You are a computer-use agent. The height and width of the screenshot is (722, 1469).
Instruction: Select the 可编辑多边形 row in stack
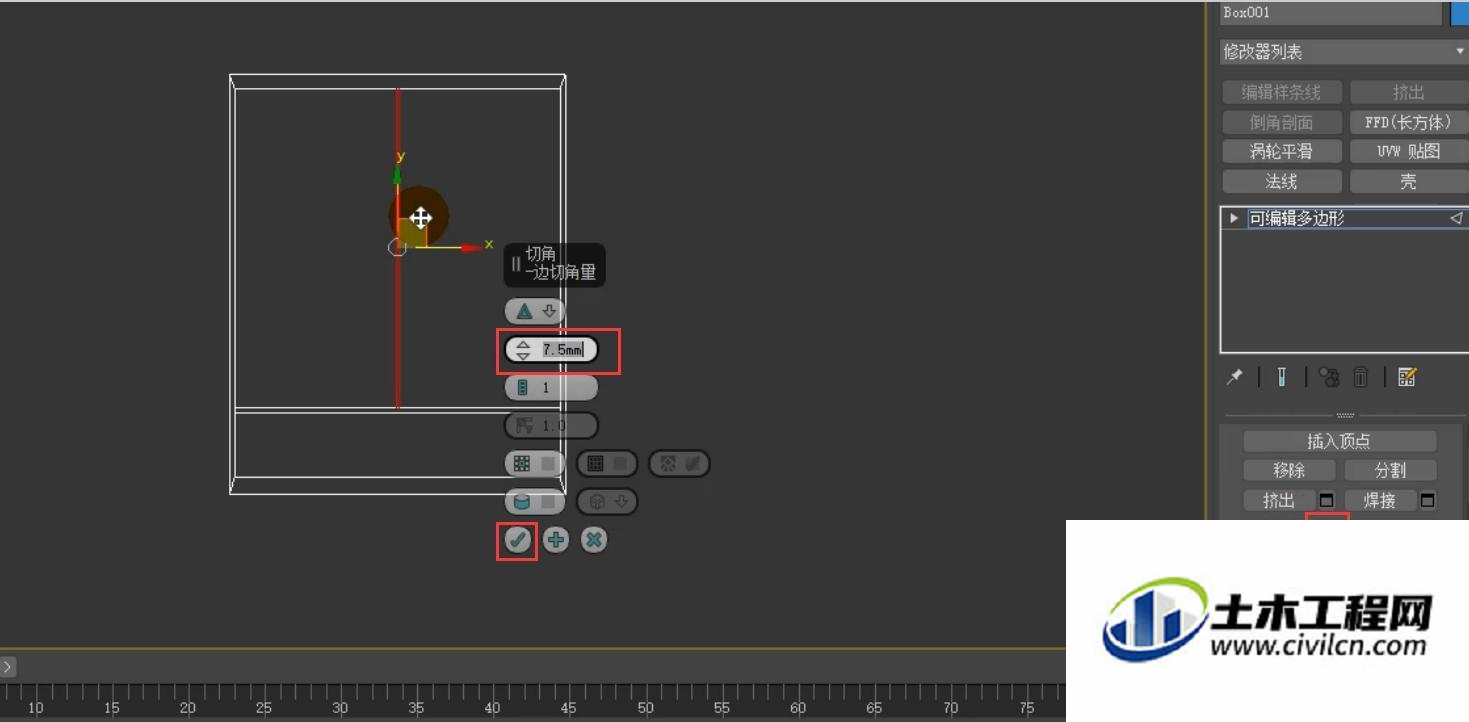[1345, 218]
